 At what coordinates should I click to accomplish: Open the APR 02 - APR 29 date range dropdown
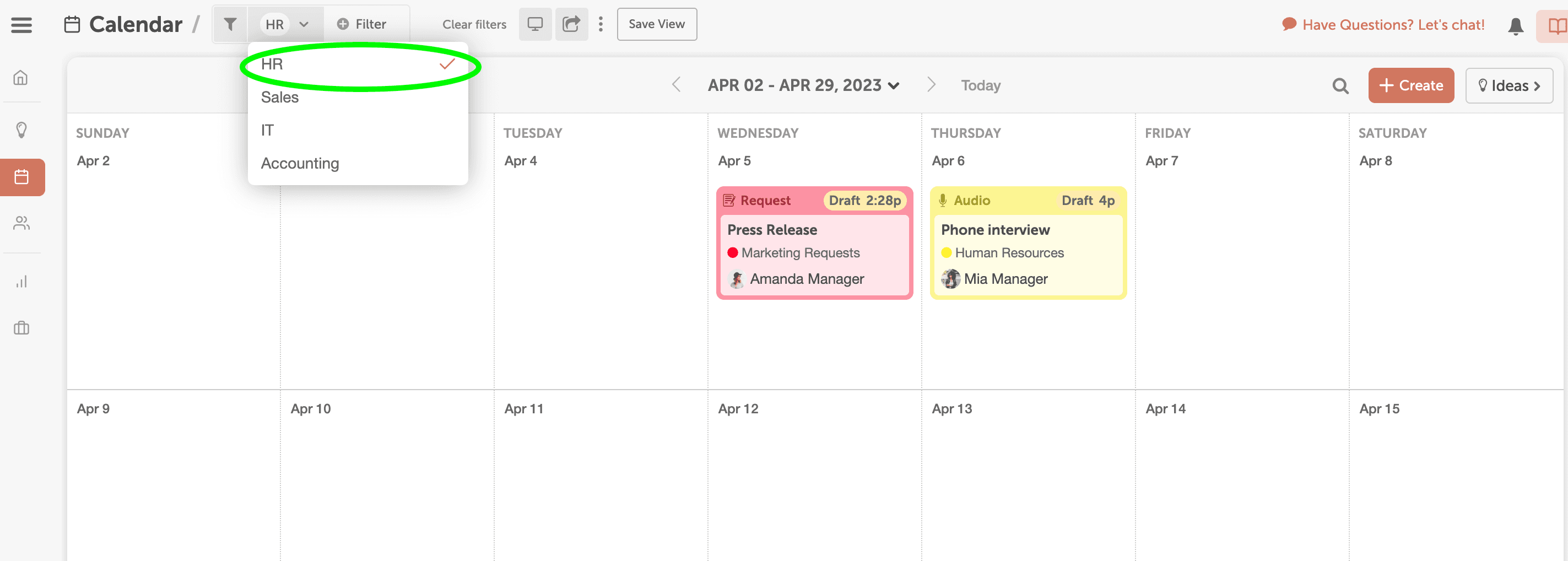pyautogui.click(x=803, y=85)
